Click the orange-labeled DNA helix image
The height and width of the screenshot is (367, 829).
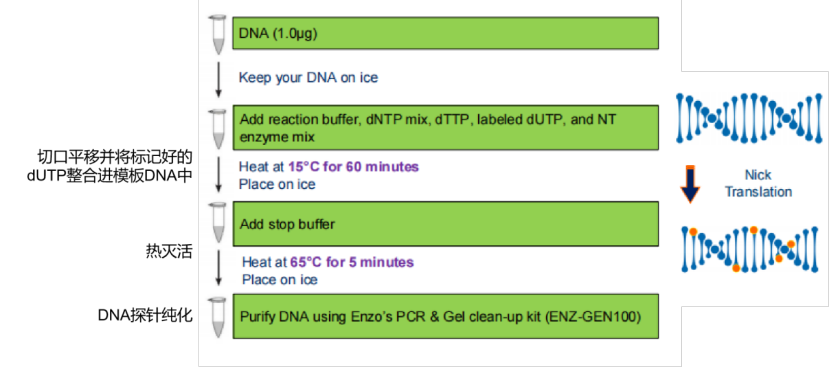point(751,249)
